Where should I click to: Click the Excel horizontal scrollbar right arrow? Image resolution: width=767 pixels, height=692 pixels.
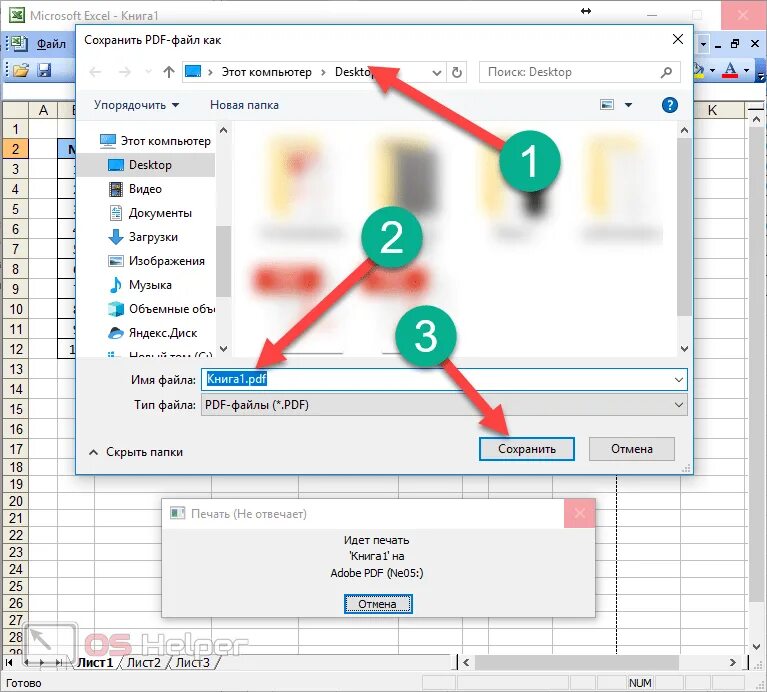tap(732, 663)
